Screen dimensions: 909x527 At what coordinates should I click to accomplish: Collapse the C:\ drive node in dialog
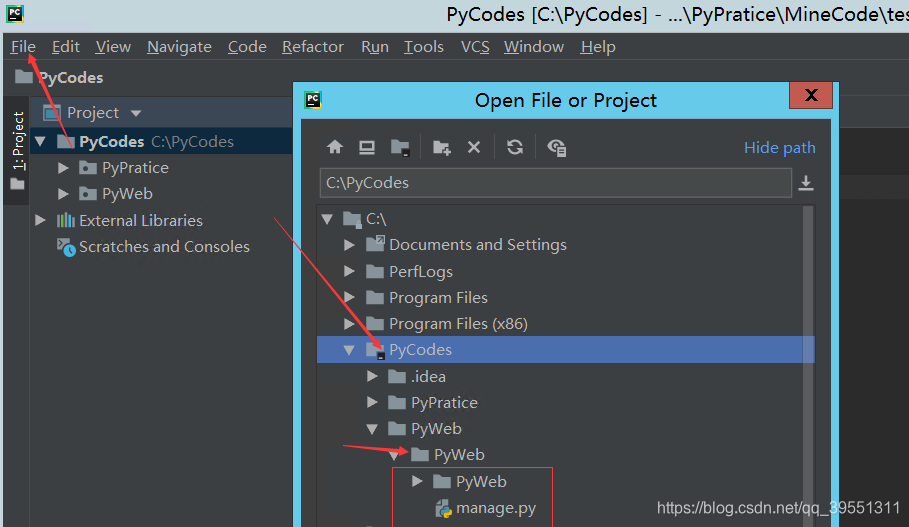(327, 219)
